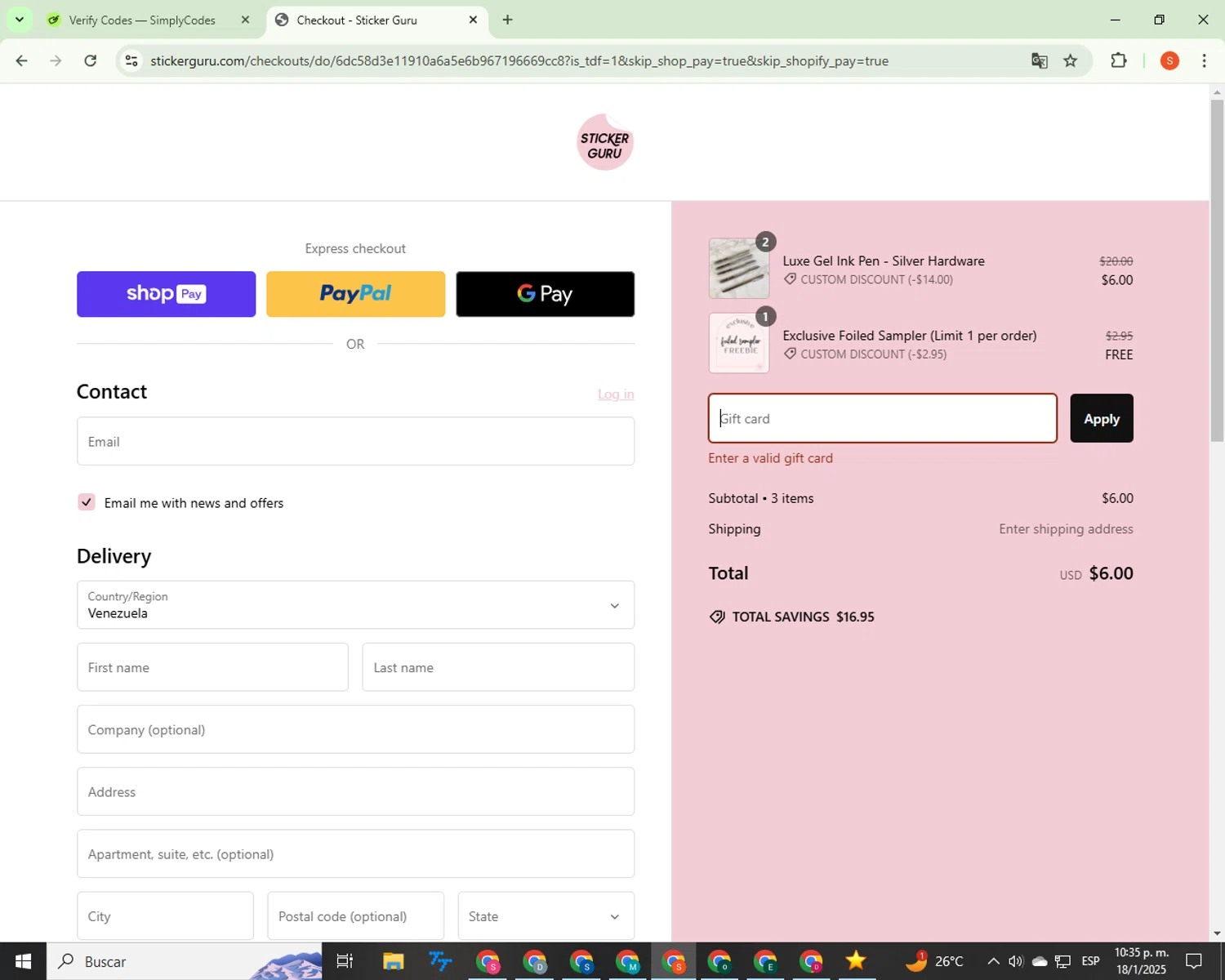
Task: Open the yellow star app on taskbar
Action: [855, 961]
